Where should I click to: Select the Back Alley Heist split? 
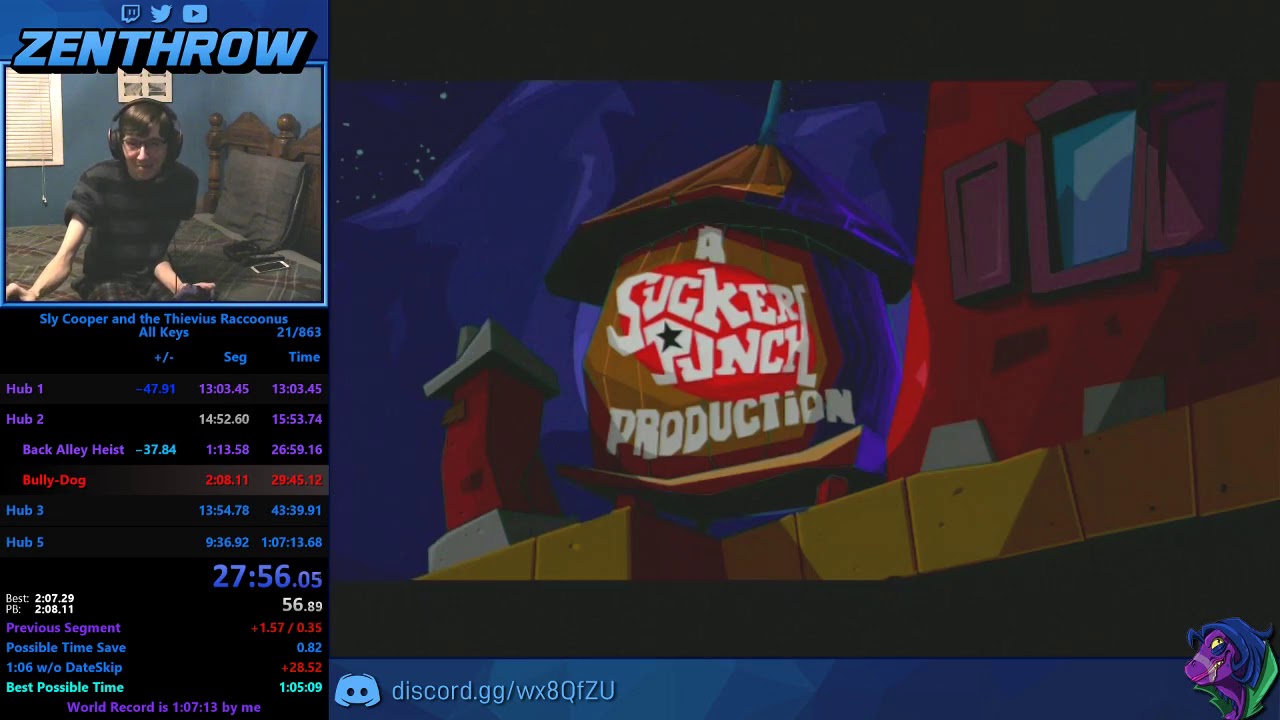click(164, 450)
